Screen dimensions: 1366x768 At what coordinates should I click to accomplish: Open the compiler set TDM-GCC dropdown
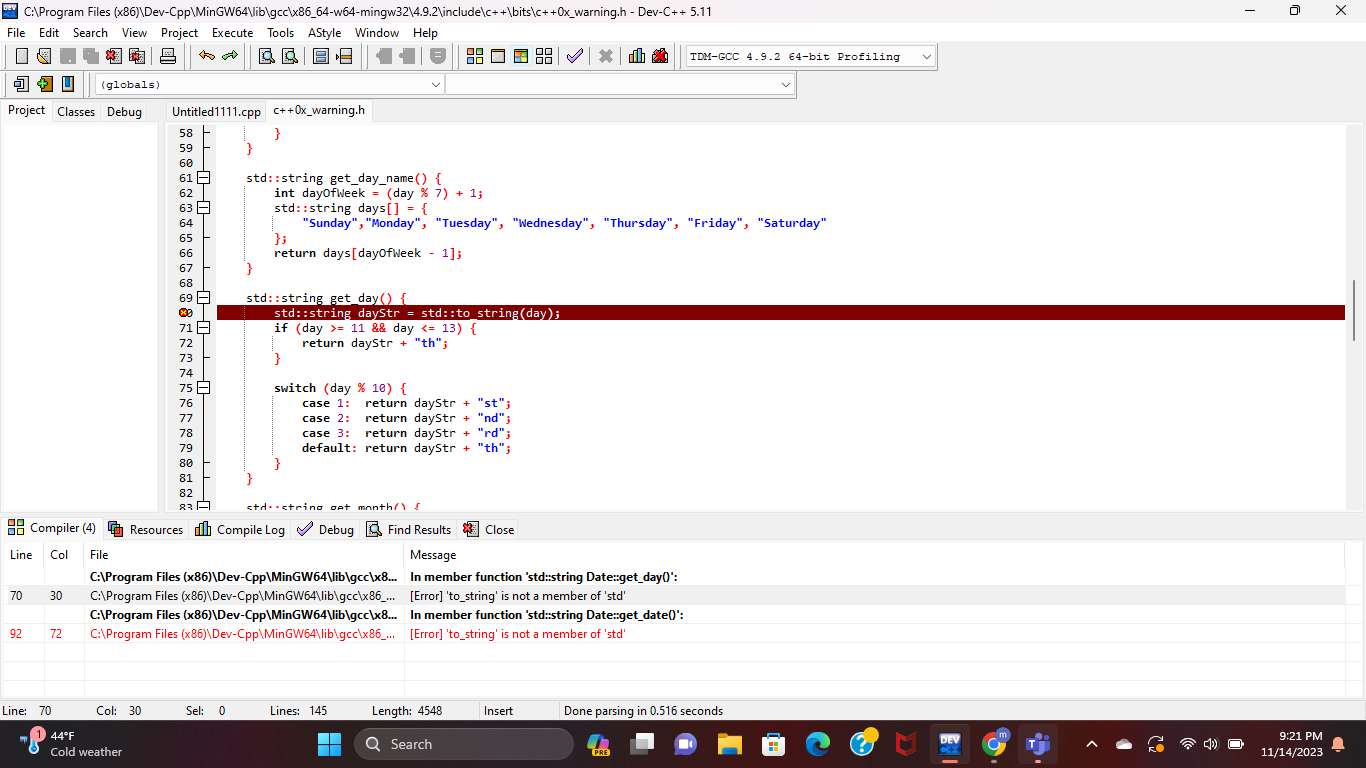[810, 57]
